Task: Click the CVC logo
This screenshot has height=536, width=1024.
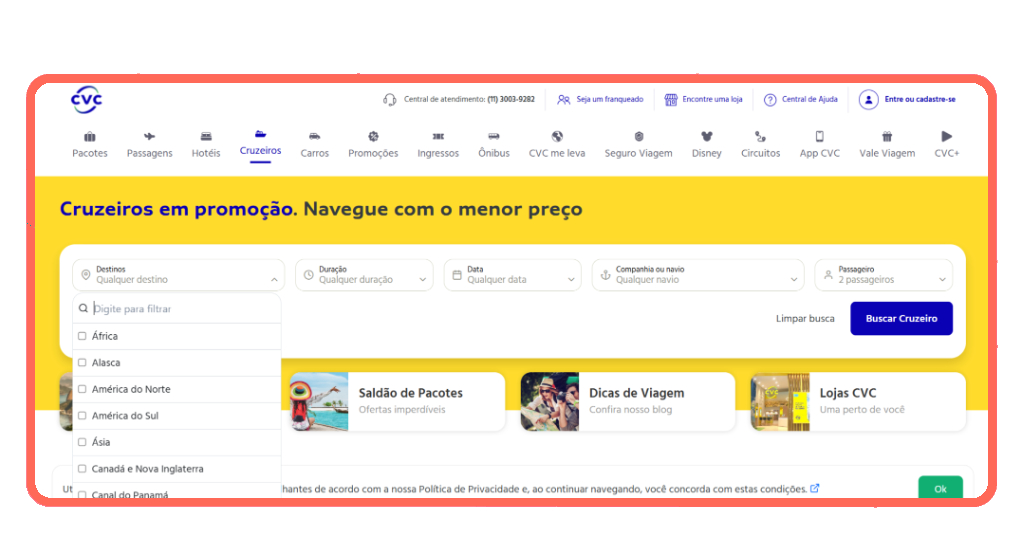Action: pyautogui.click(x=86, y=100)
